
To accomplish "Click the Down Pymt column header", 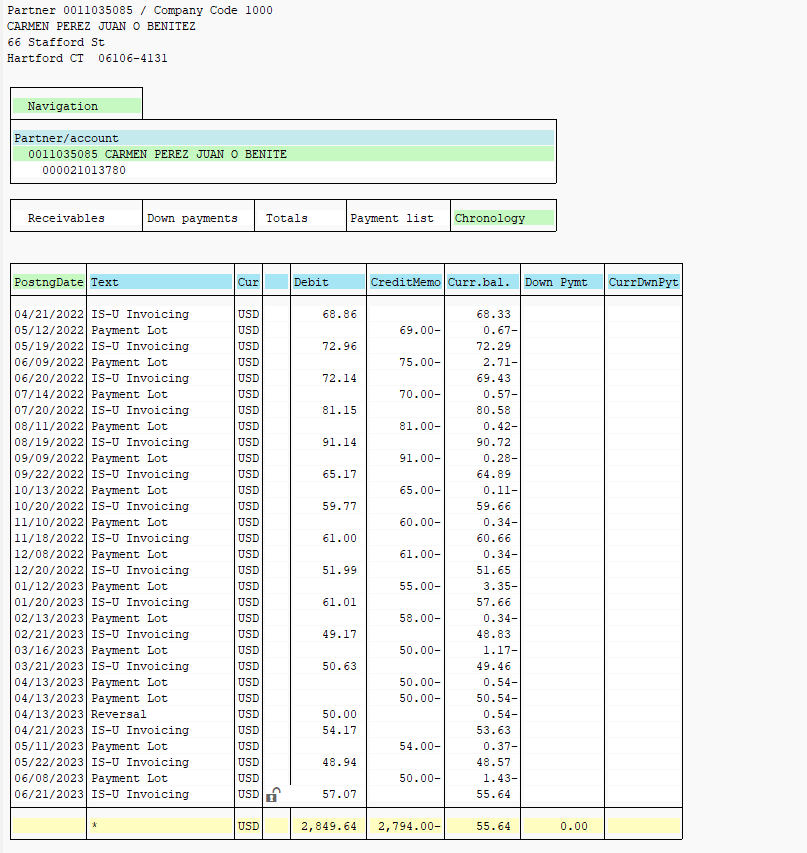I will pos(556,283).
